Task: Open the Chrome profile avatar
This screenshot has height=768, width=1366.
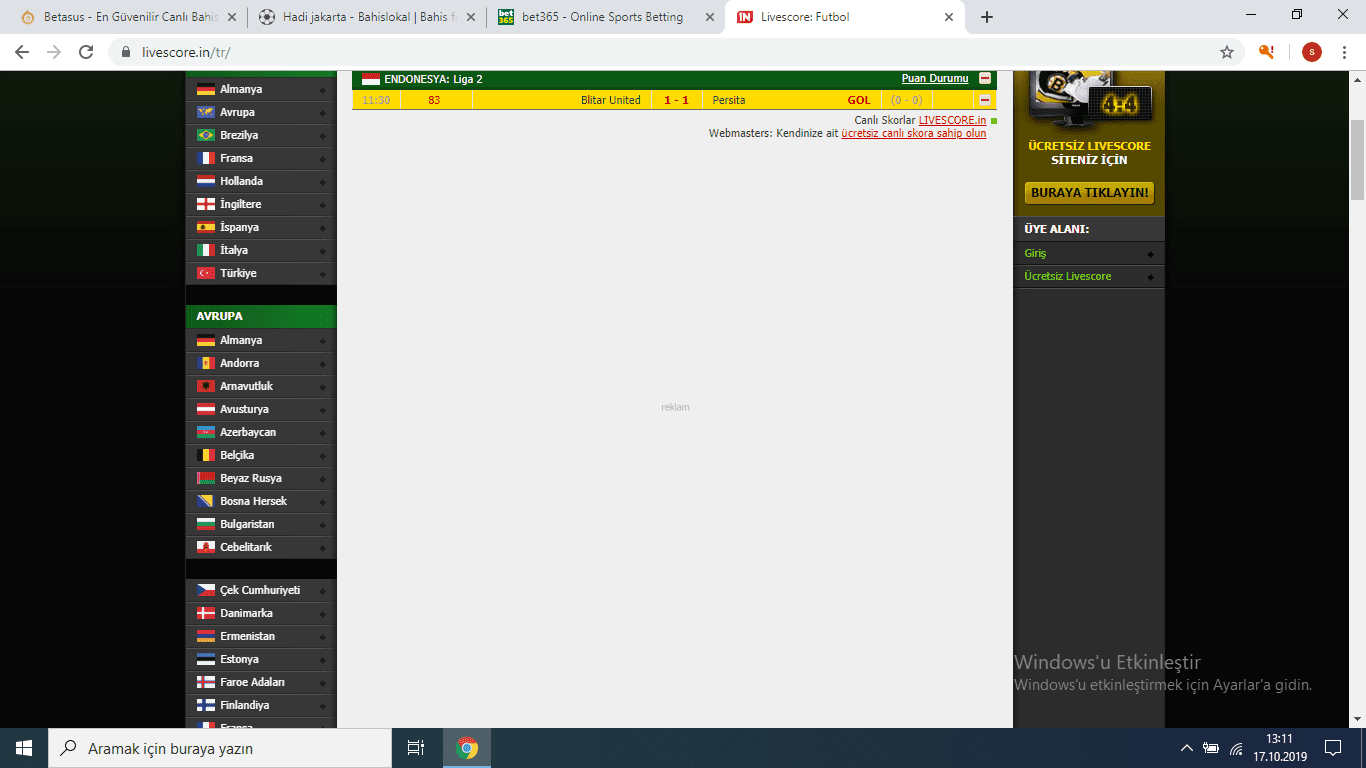Action: pyautogui.click(x=1311, y=52)
